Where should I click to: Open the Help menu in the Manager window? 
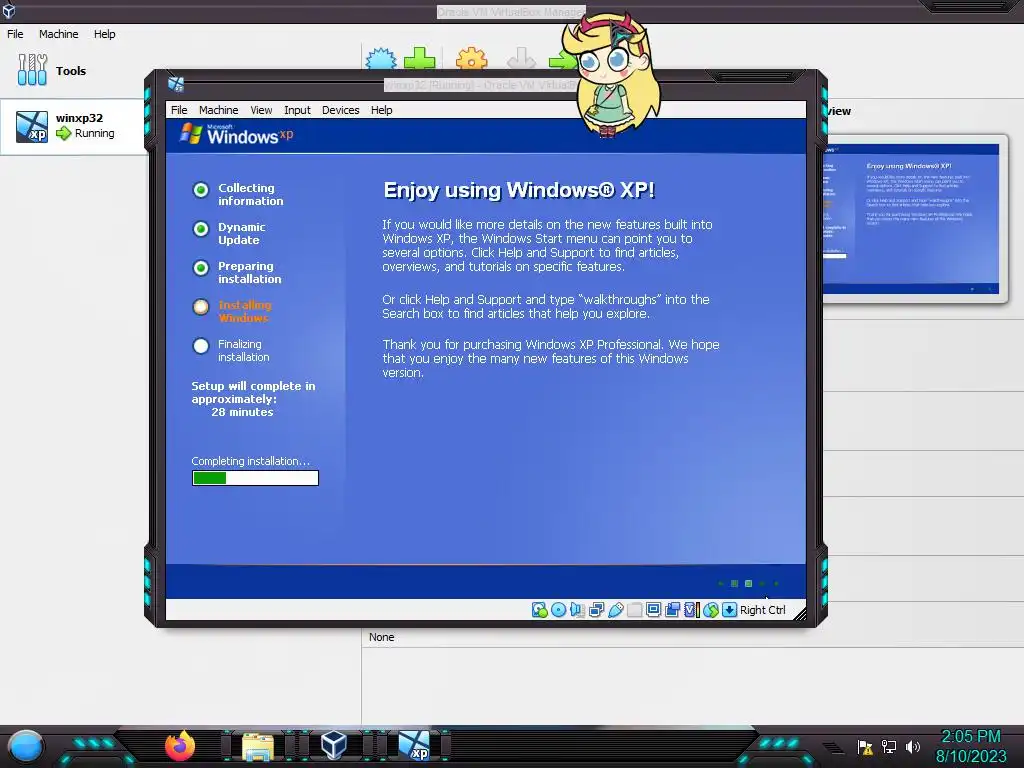coord(104,34)
